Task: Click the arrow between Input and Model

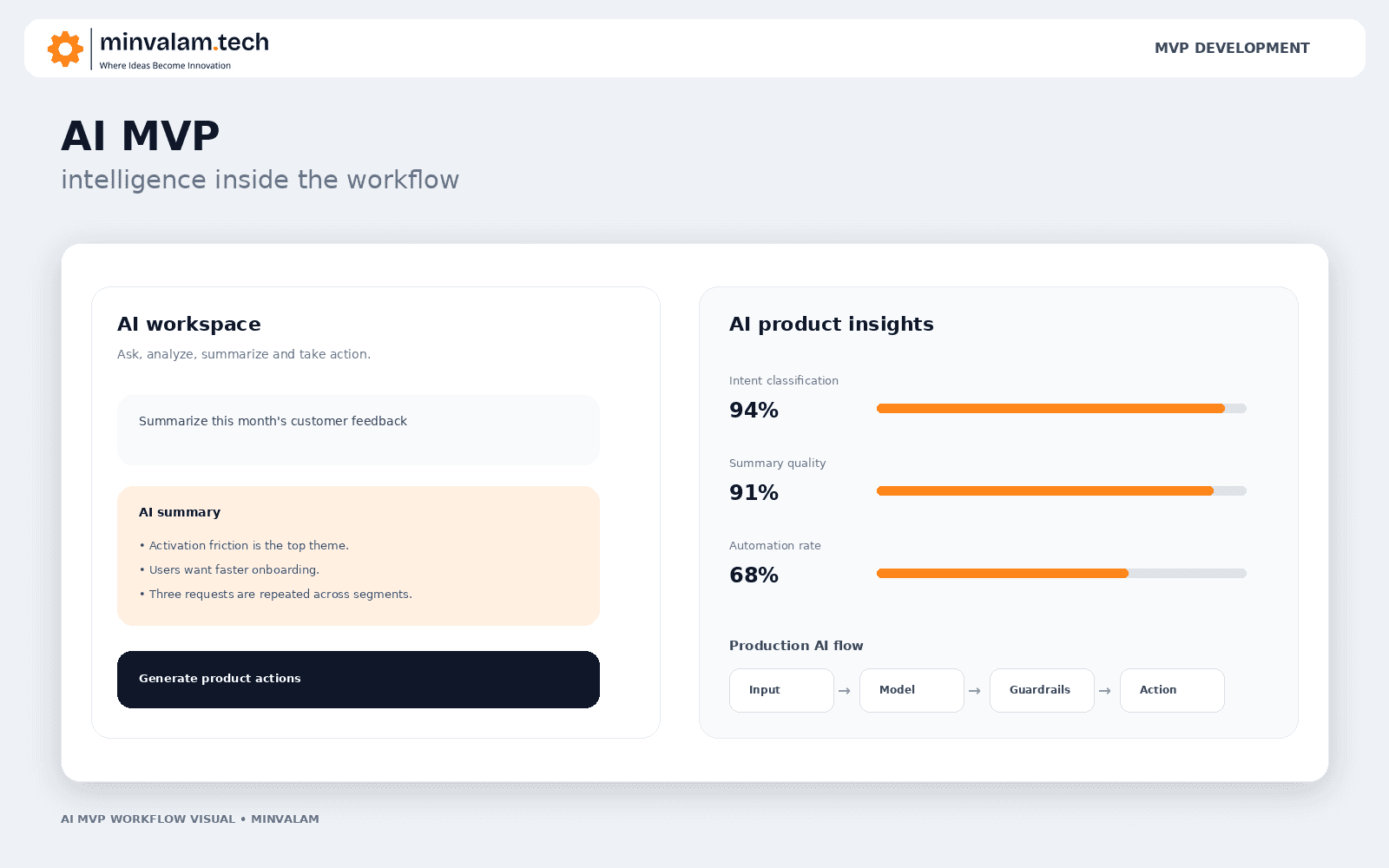Action: click(844, 691)
